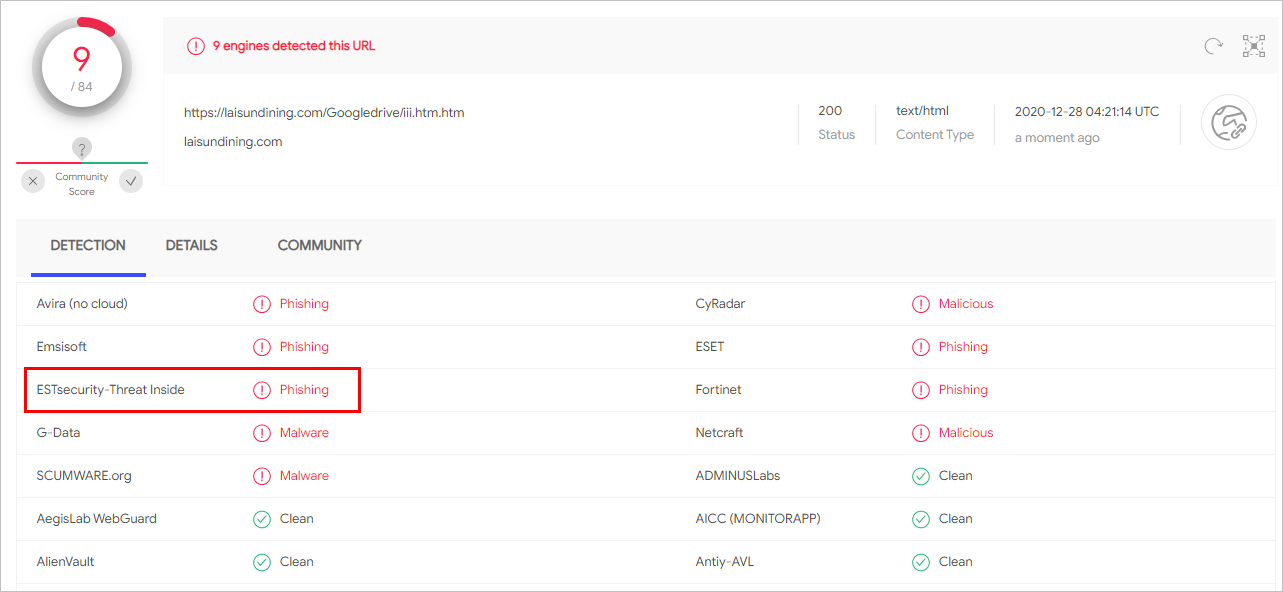Viewport: 1283px width, 592px height.
Task: Click the 200 Status value
Action: point(830,111)
